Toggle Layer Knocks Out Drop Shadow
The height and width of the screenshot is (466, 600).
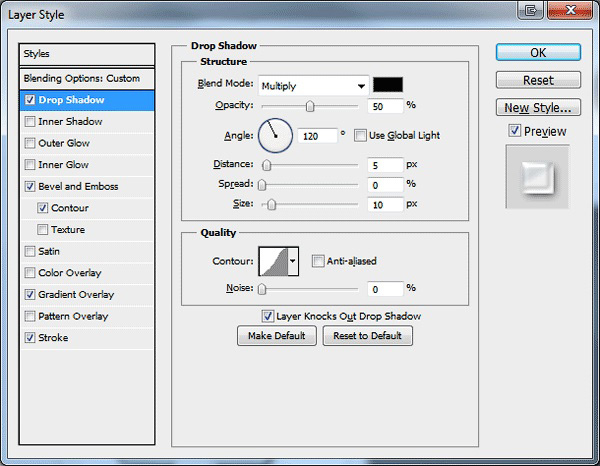pyautogui.click(x=267, y=316)
